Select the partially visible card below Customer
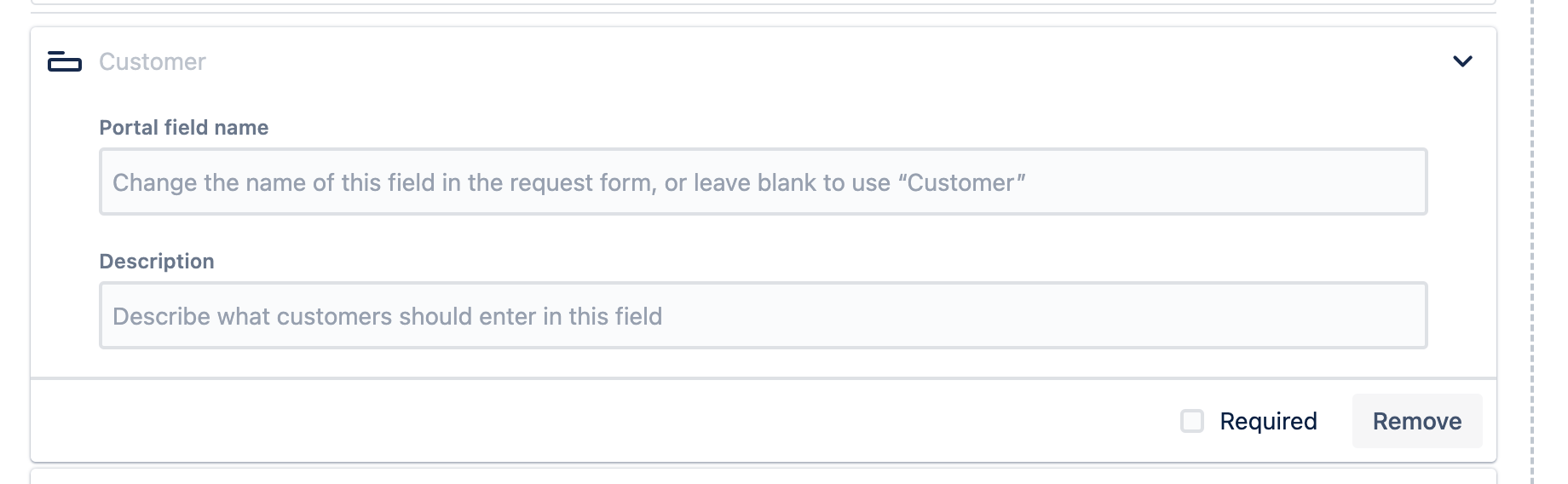 [x=763, y=476]
